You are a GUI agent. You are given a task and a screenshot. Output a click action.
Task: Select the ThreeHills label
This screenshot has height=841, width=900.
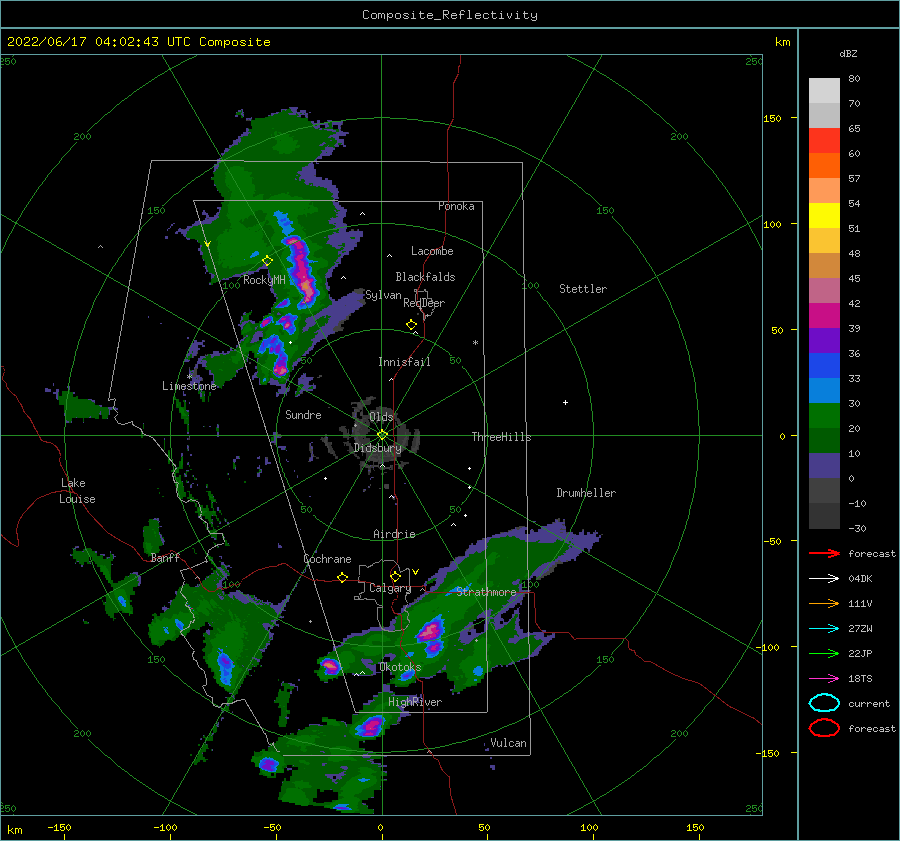[501, 437]
